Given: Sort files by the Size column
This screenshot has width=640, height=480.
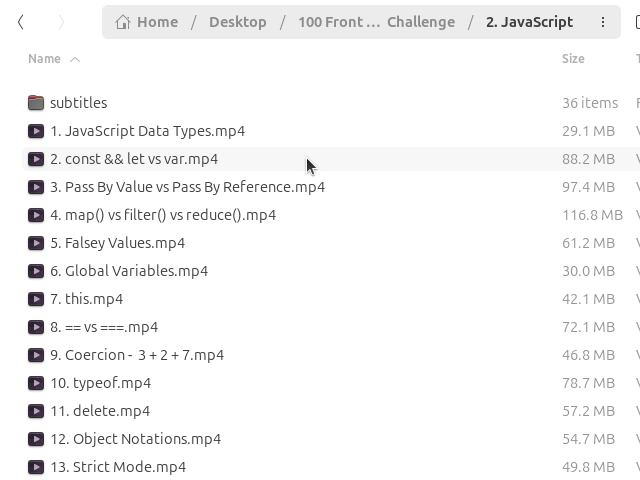Looking at the screenshot, I should [x=573, y=59].
